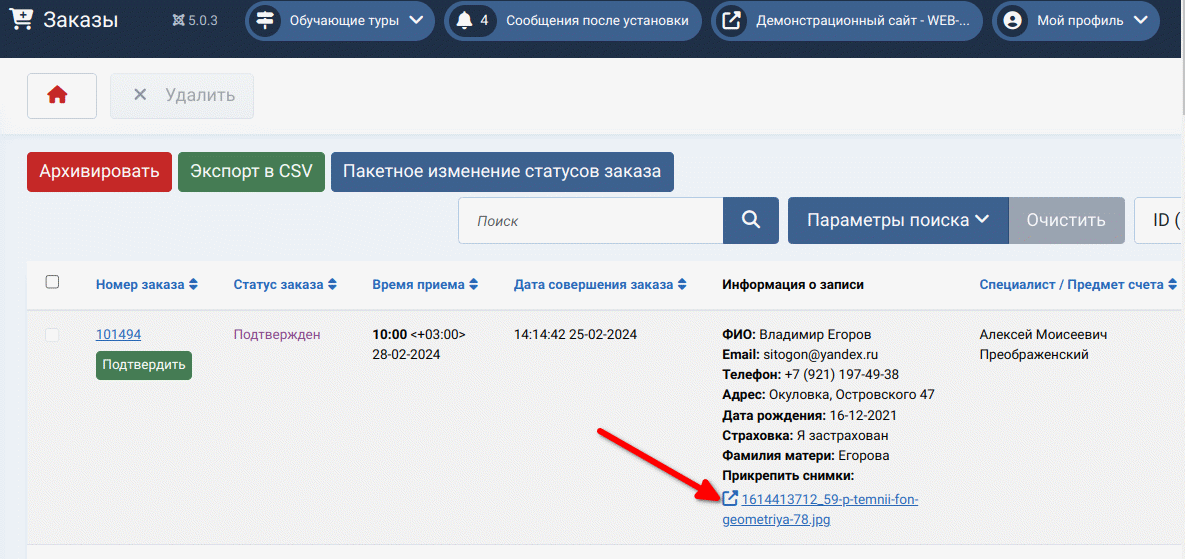
Task: Click the bell notifications icon
Action: click(x=463, y=21)
